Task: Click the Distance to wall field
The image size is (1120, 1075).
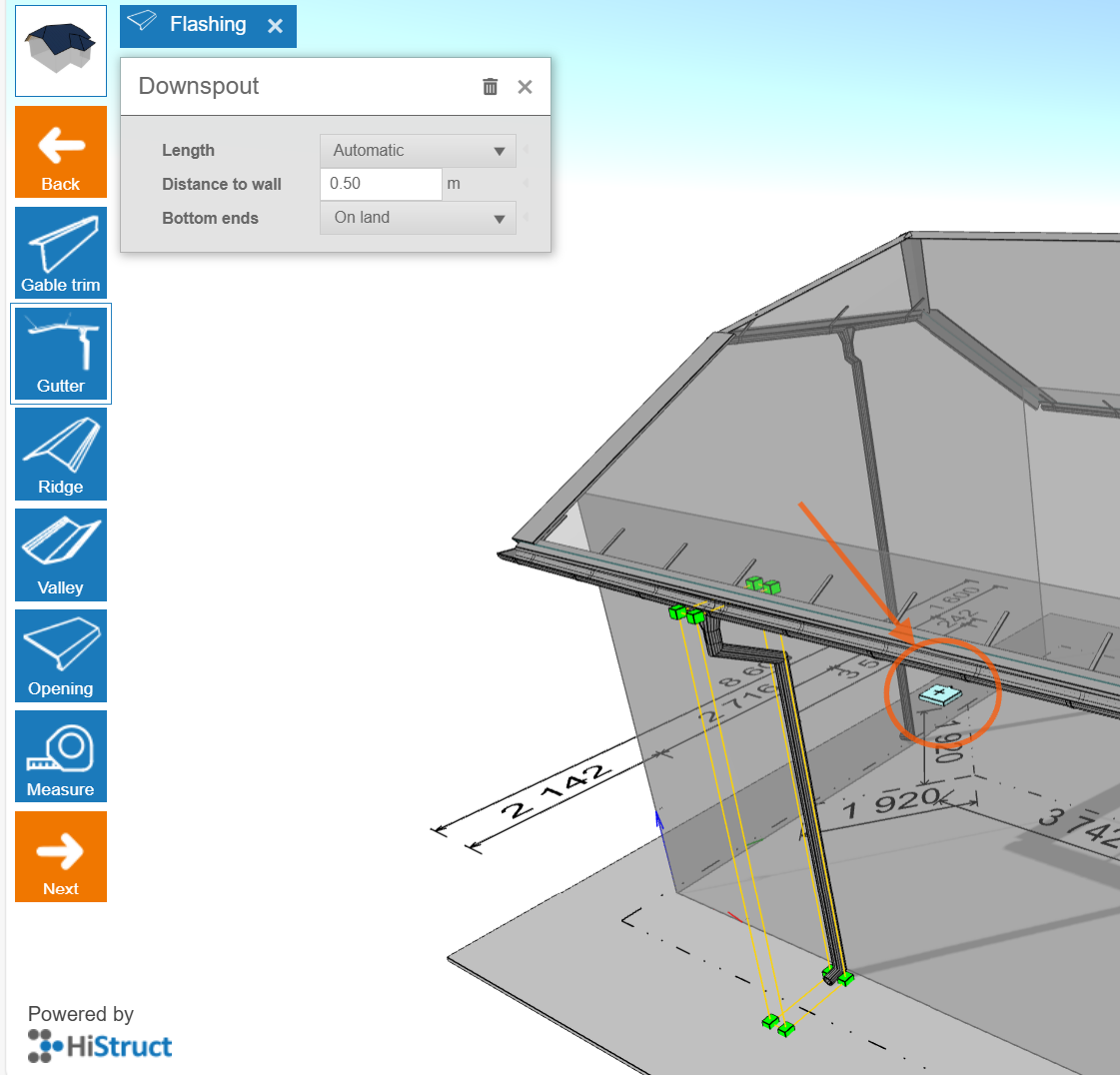Action: coord(381,184)
